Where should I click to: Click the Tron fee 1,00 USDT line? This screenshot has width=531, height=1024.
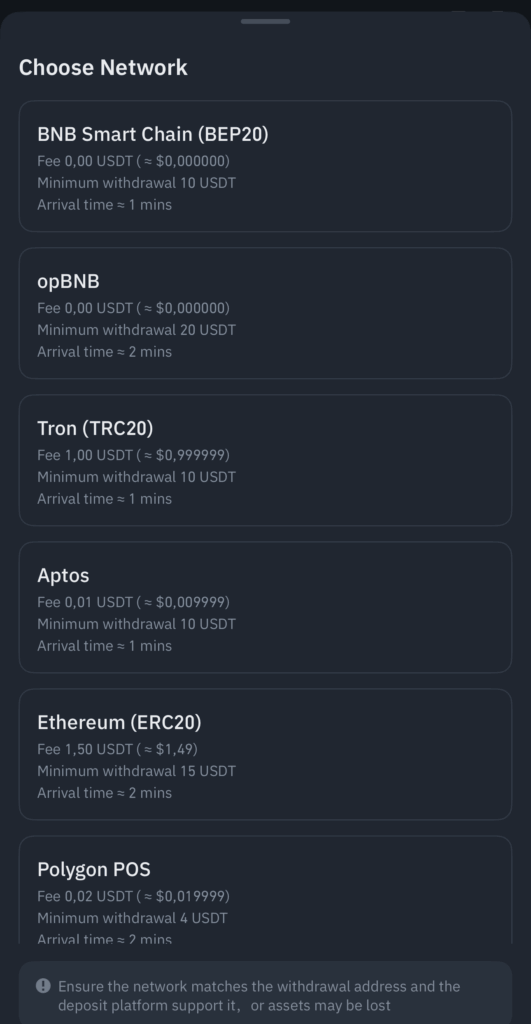click(133, 455)
